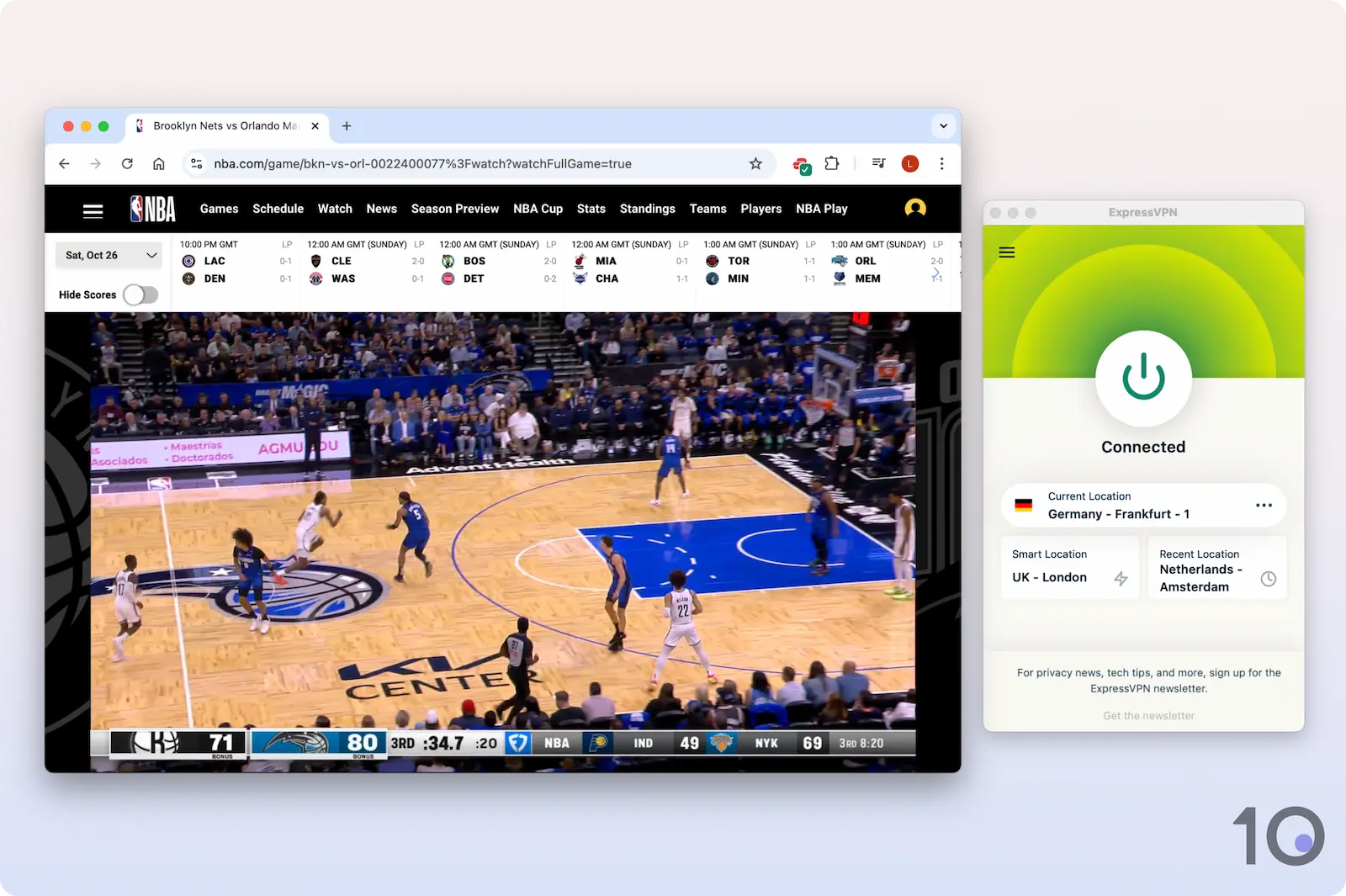Expand the Sat, Oct 26 date dropdown

pos(109,255)
